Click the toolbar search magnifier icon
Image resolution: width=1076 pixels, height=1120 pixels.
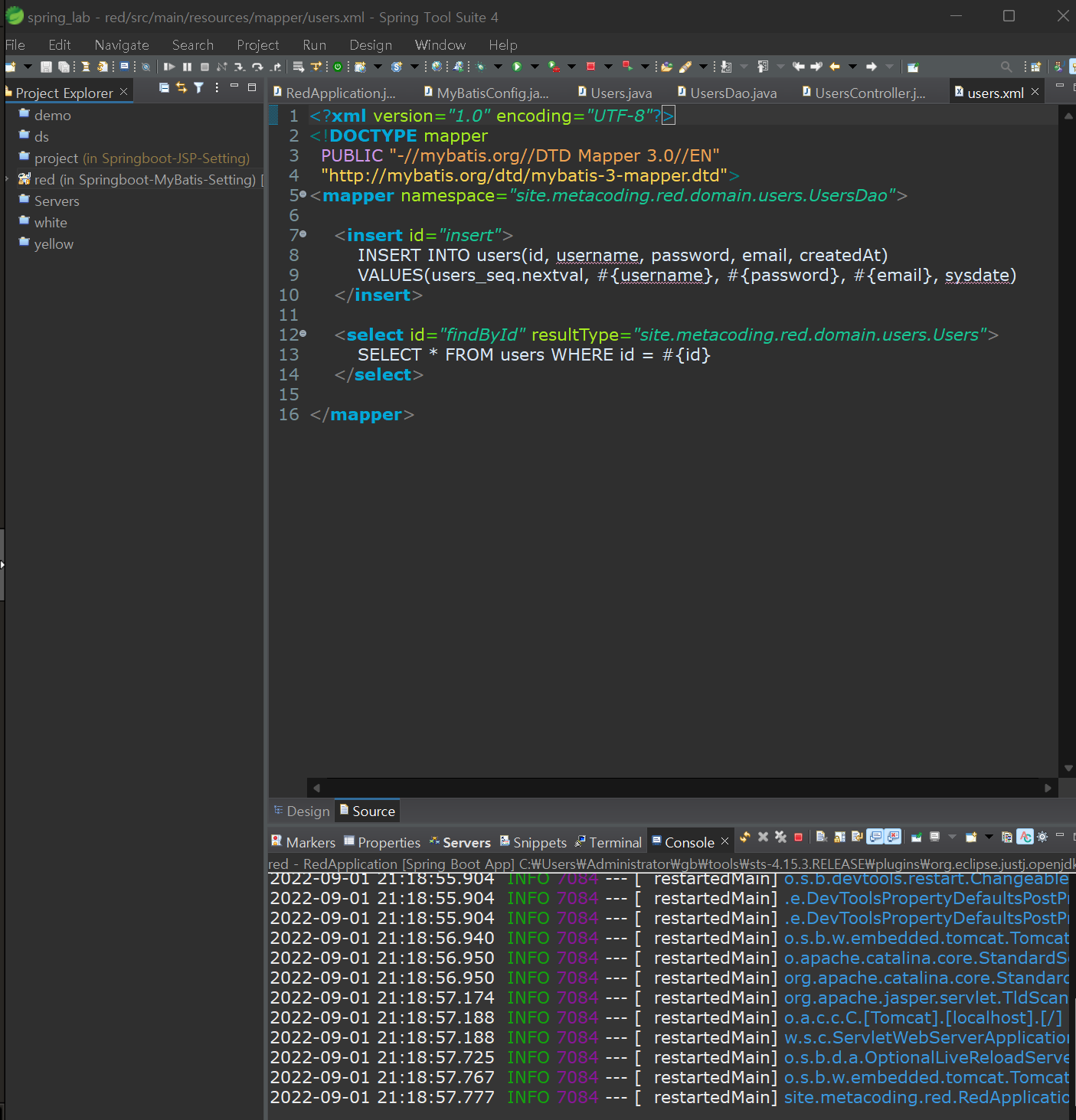tap(1006, 67)
